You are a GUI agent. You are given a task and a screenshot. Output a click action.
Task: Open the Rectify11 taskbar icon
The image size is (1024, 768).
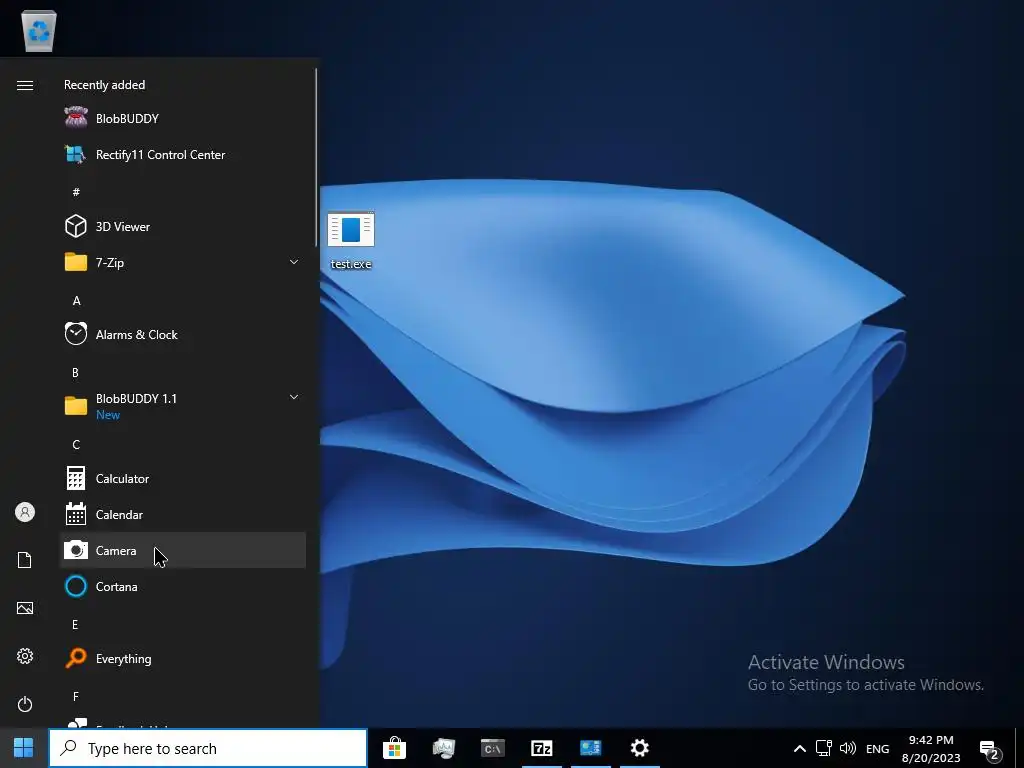pos(590,748)
